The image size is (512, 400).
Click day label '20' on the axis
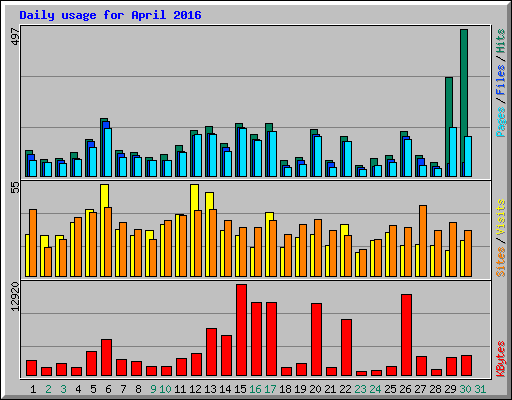(x=315, y=389)
